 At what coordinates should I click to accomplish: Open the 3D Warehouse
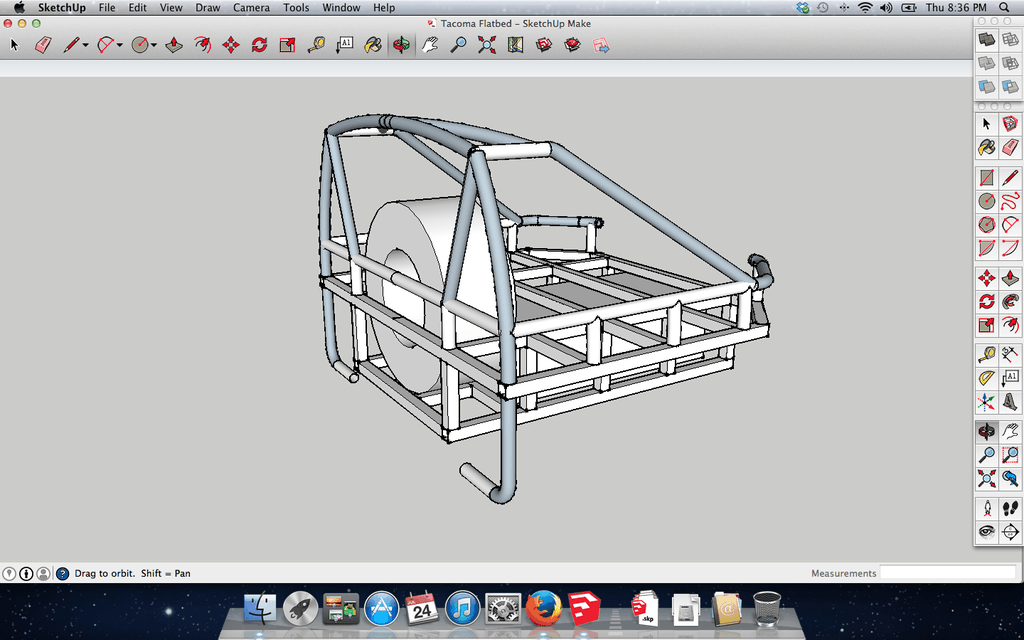click(x=544, y=45)
